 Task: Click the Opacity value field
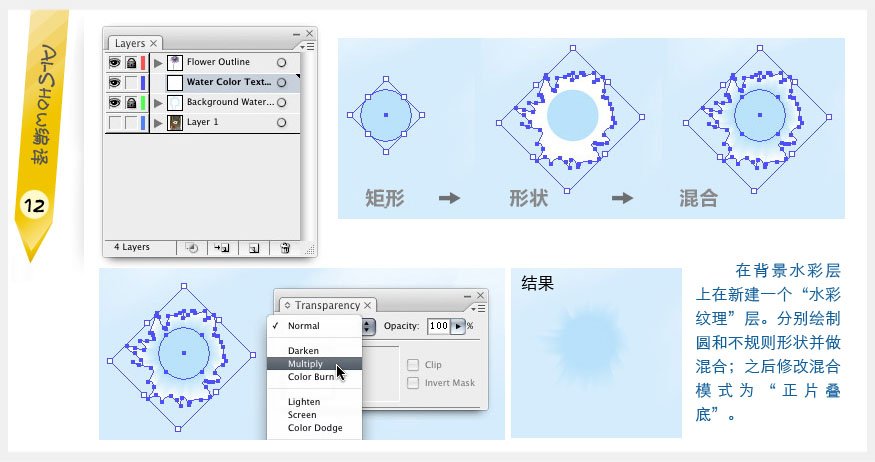[439, 326]
